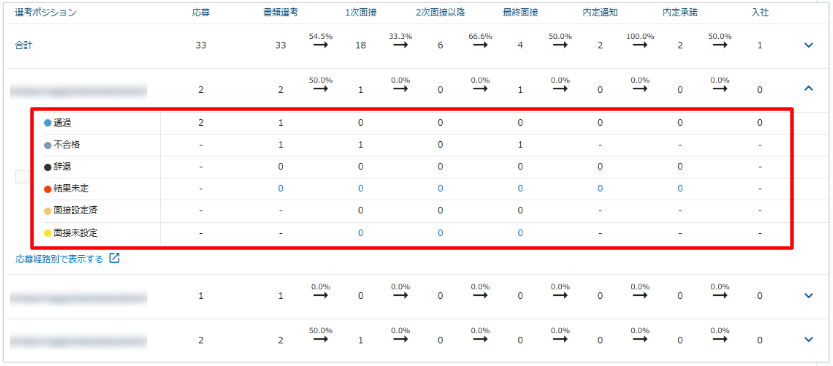Select the 合計 row label

coord(23,46)
